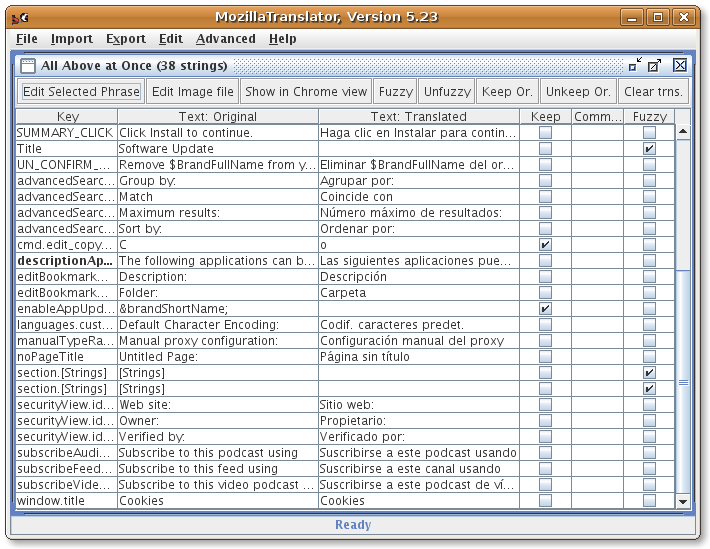Toggle Keep checkbox for subscribeFeed row
The height and width of the screenshot is (549, 710).
pyautogui.click(x=545, y=468)
